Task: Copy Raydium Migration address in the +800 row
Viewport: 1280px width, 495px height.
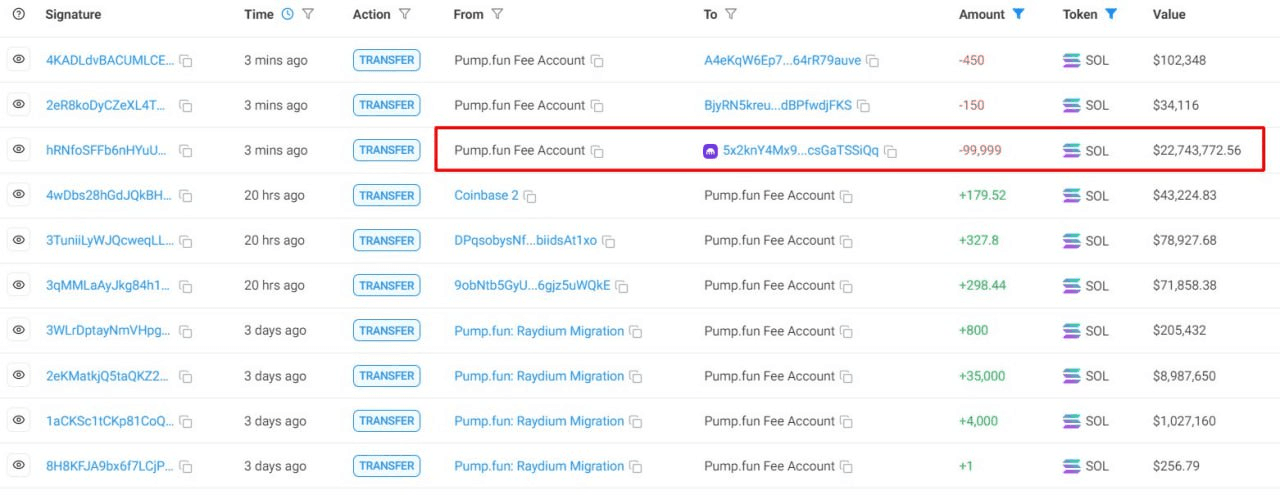Action: coord(636,331)
